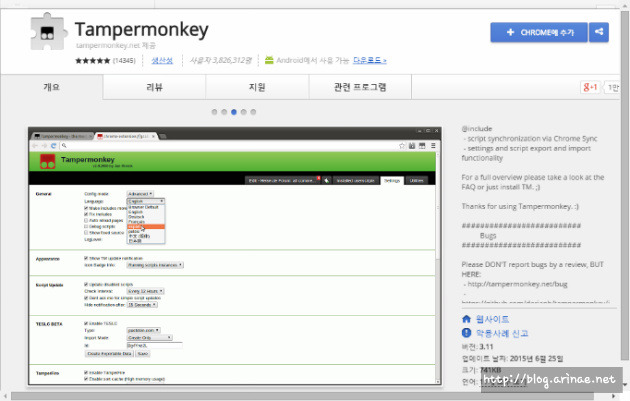The image size is (630, 401).
Task: Select the last screenshot carousel dot
Action: [x=253, y=112]
